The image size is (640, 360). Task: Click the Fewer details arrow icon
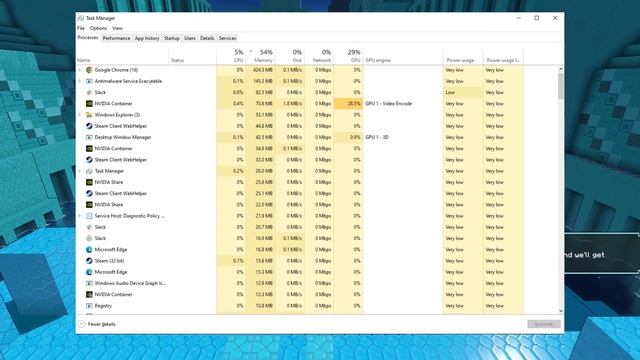(x=81, y=324)
